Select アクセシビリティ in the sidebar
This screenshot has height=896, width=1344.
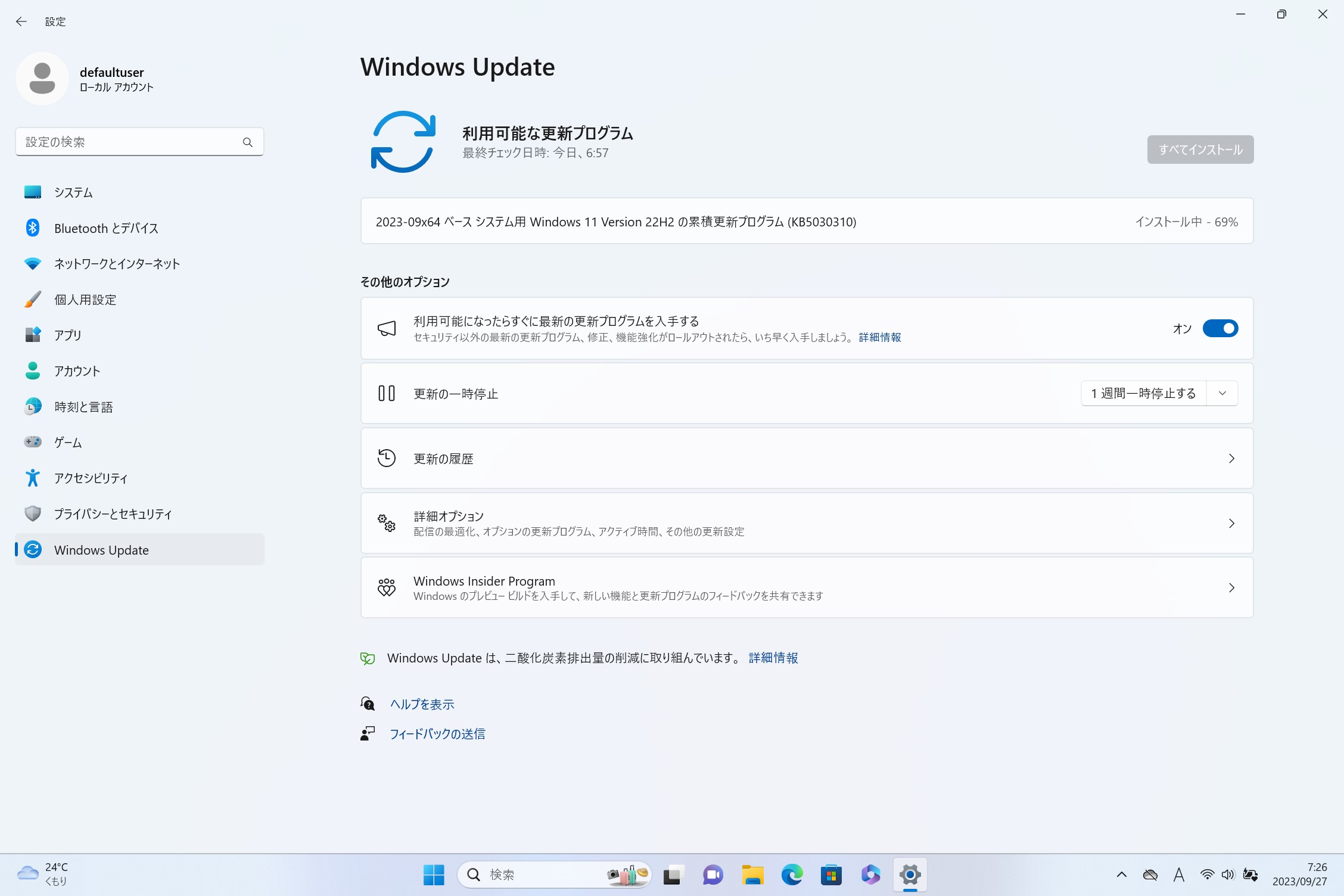tap(139, 478)
